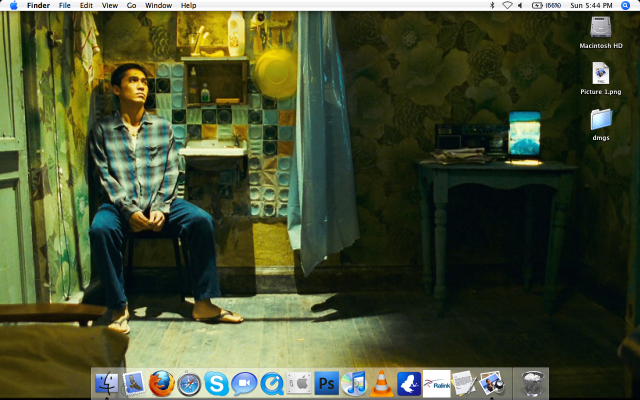Launch Photoshop from the Dock
The image size is (640, 400).
327,383
